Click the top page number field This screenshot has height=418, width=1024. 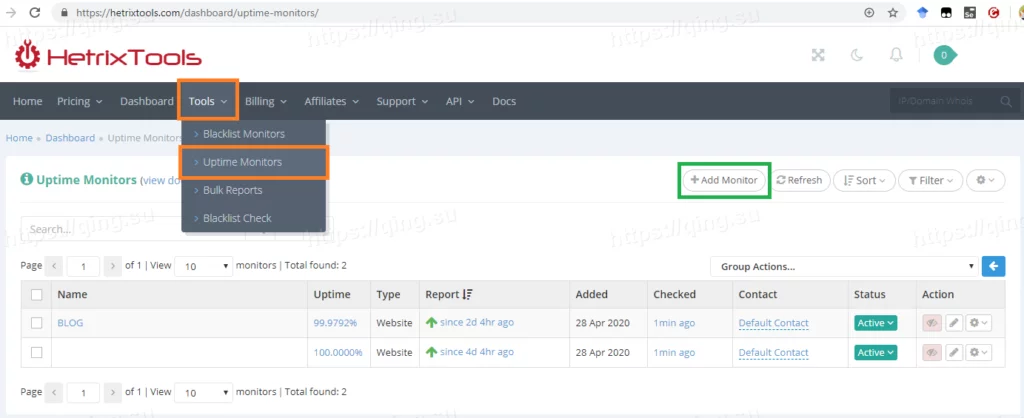(x=83, y=266)
